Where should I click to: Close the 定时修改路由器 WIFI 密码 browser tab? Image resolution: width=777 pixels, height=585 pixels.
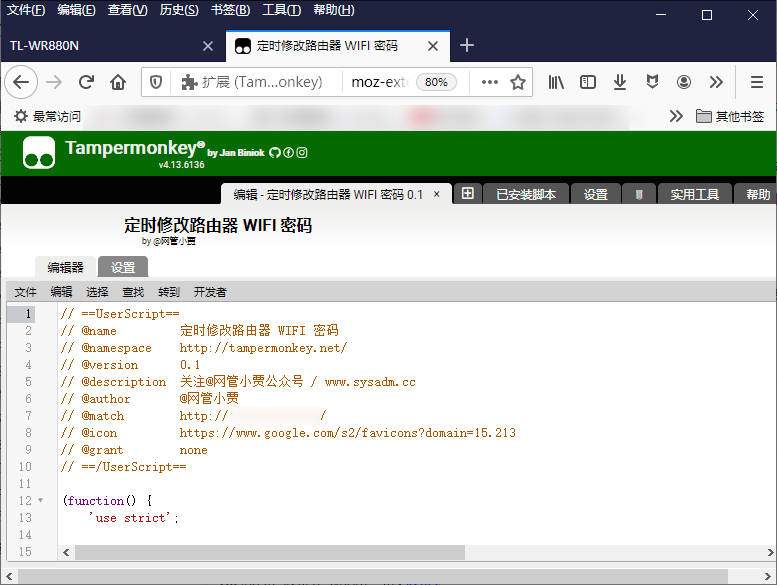click(433, 46)
